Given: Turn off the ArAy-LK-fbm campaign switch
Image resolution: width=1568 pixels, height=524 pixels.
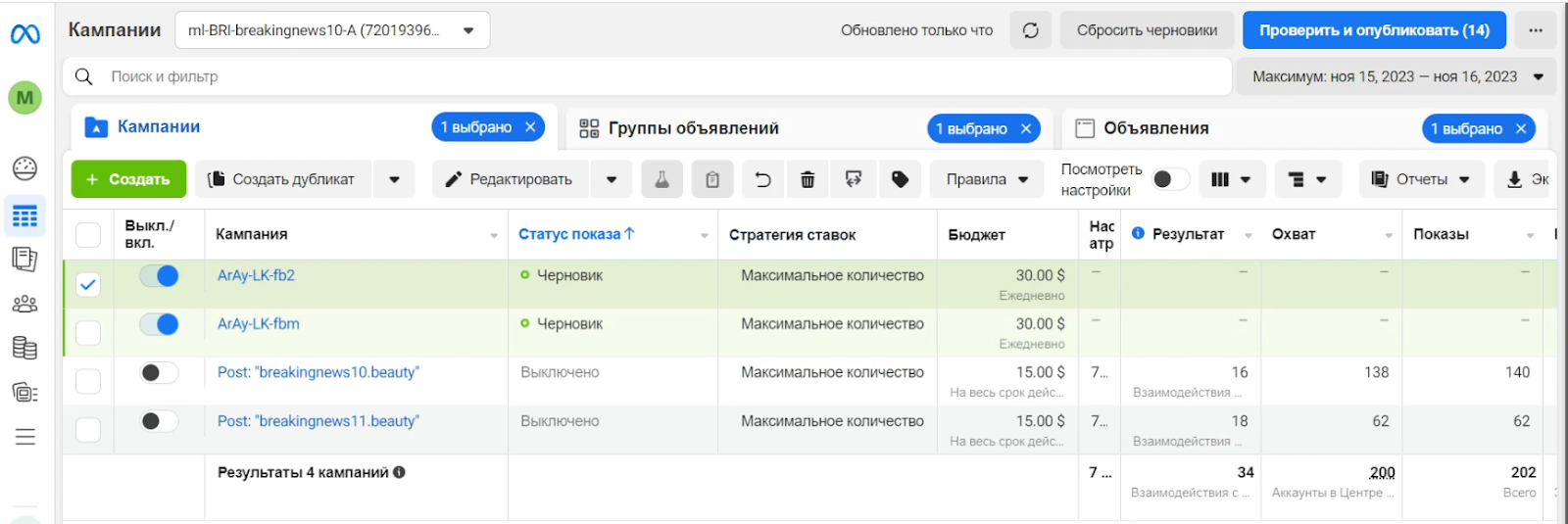Looking at the screenshot, I should pos(159,324).
